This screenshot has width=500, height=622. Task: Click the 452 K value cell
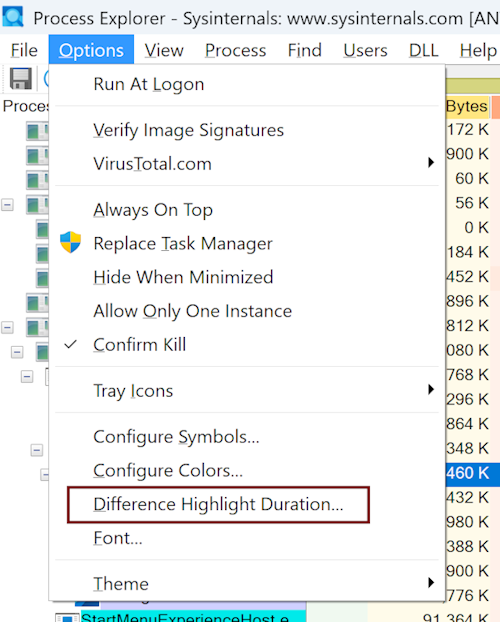[x=467, y=276]
